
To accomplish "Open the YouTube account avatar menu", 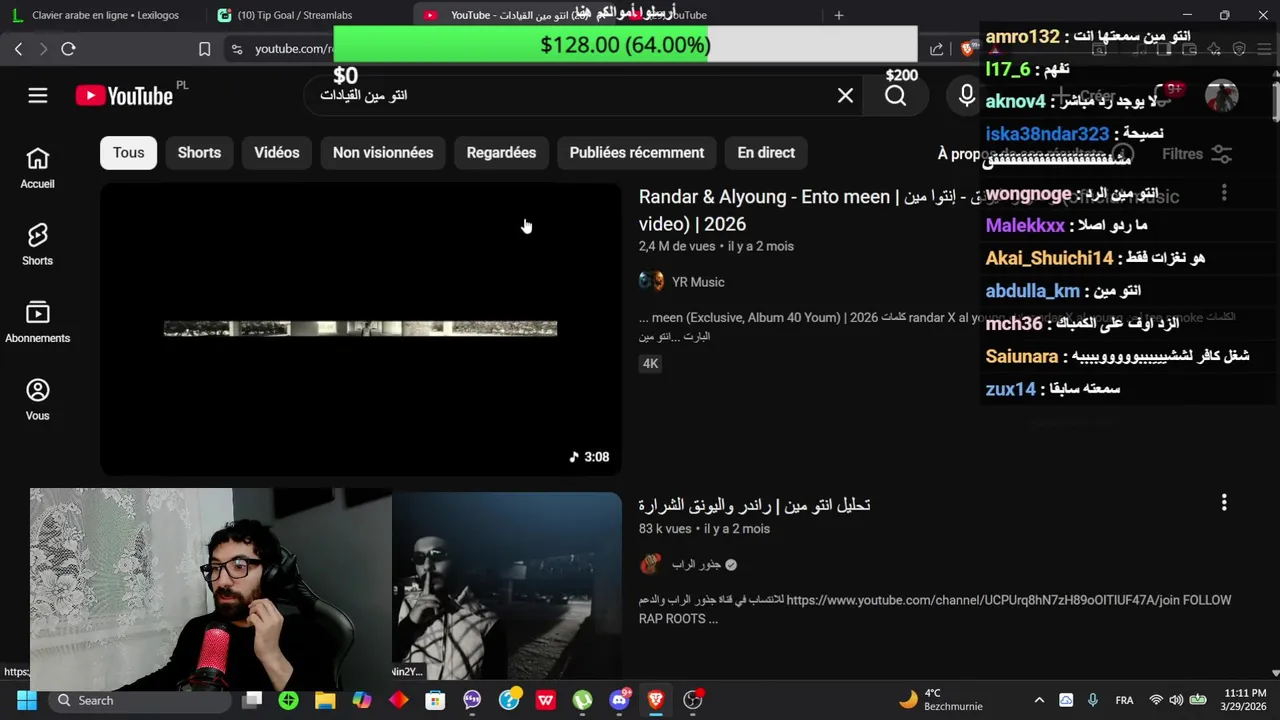I will coord(1221,96).
